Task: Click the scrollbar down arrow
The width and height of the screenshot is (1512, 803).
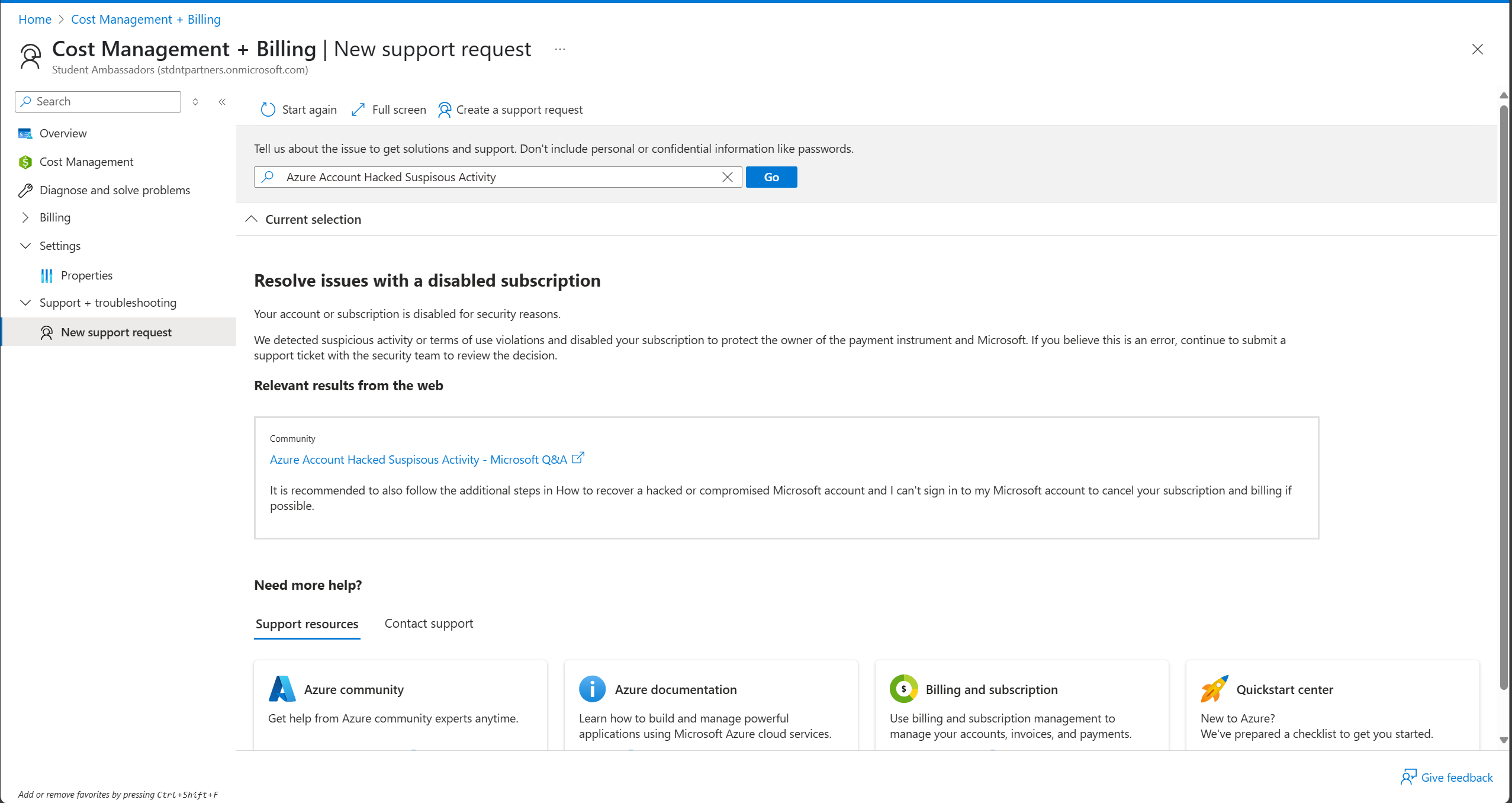Action: [1504, 740]
